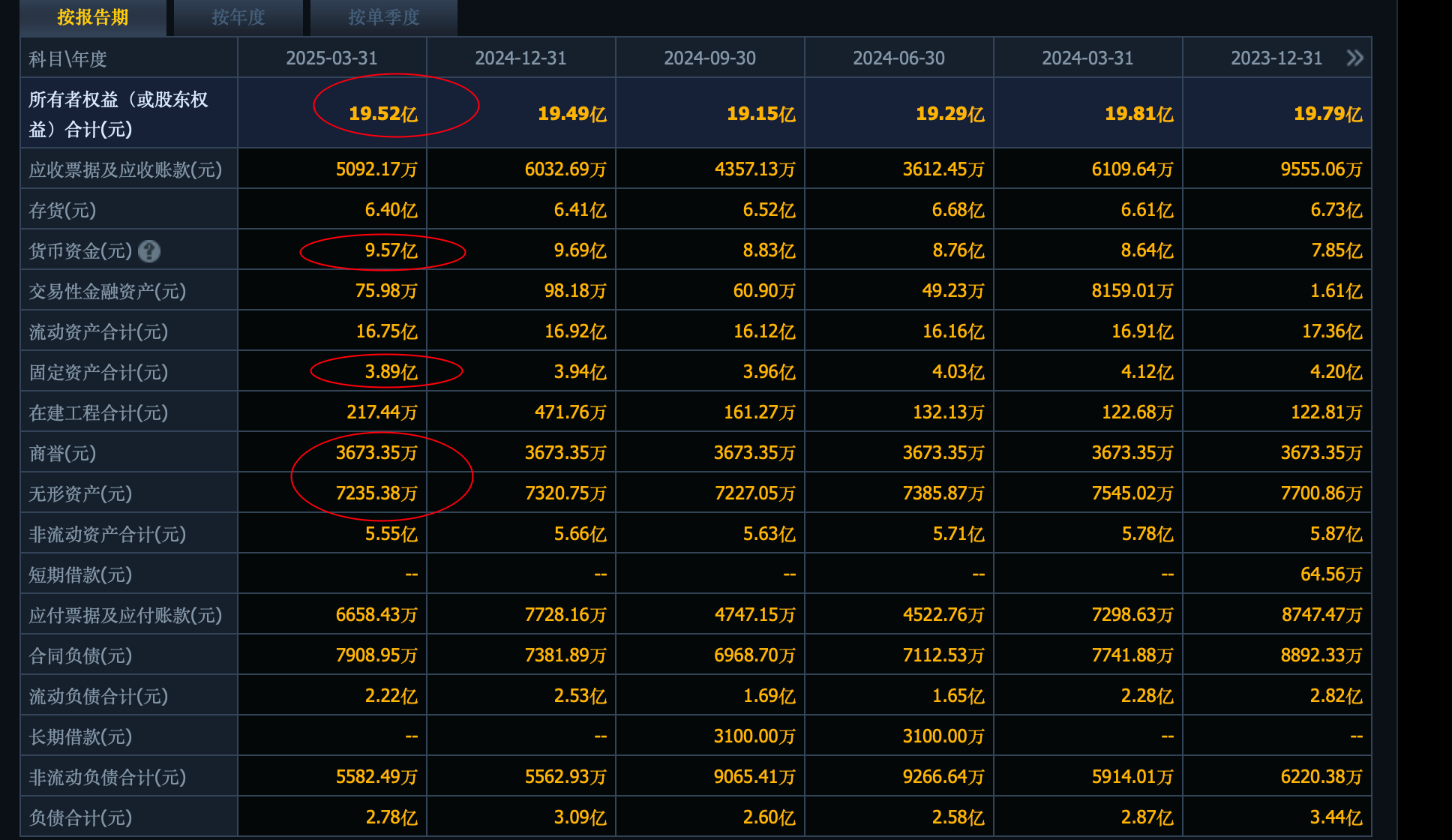1452x840 pixels.
Task: Click the 短期借款 value 64.56万
Action: point(1330,574)
